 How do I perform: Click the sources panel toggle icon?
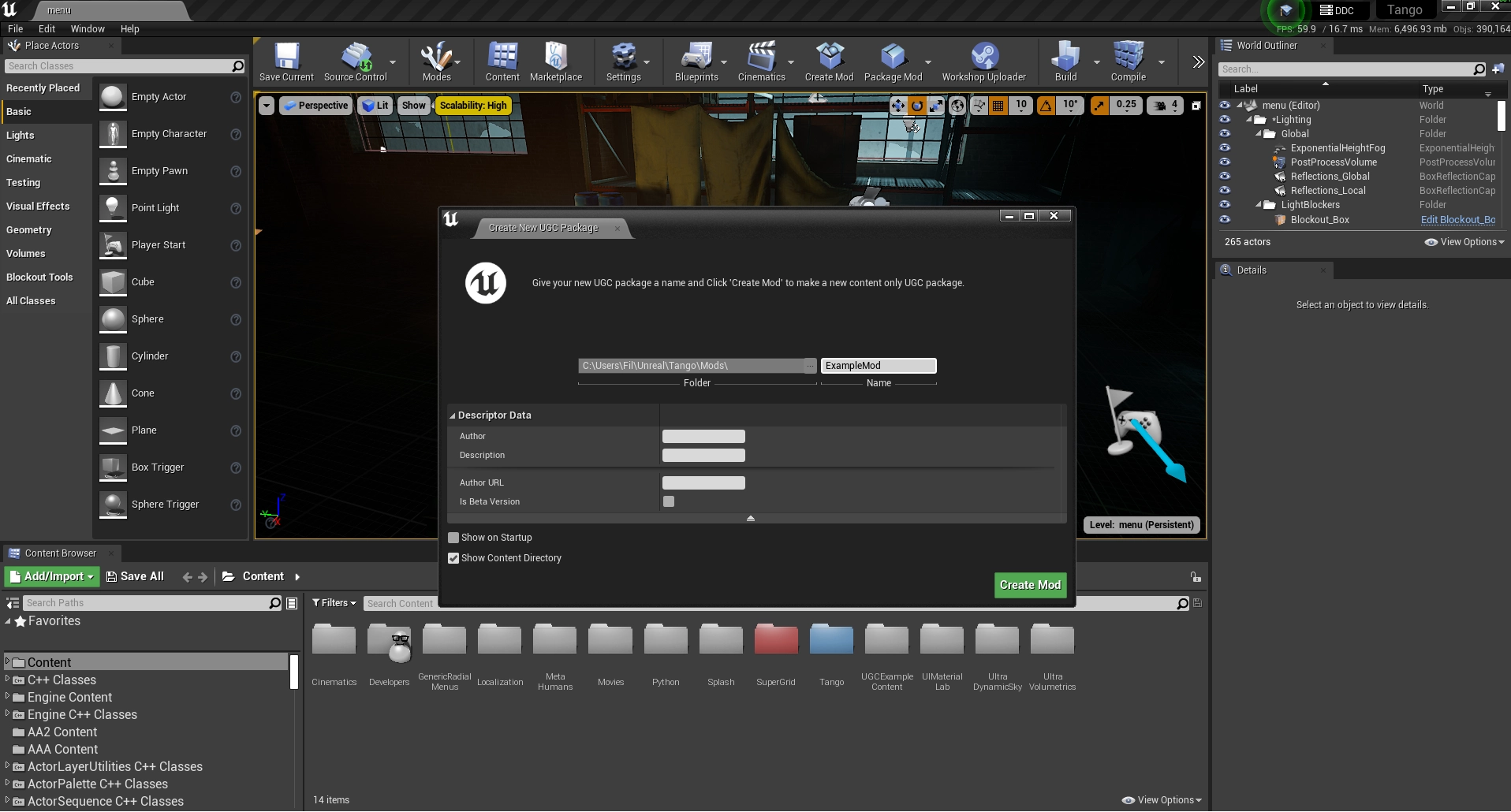13,603
